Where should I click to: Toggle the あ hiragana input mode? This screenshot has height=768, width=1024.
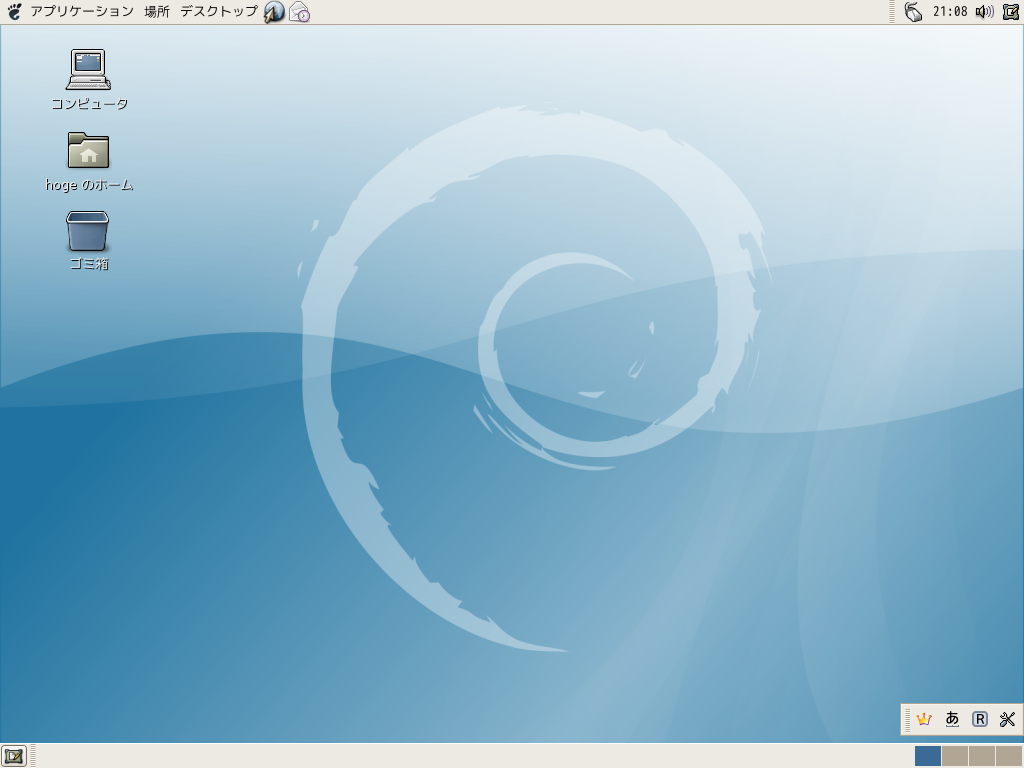pyautogui.click(x=952, y=719)
